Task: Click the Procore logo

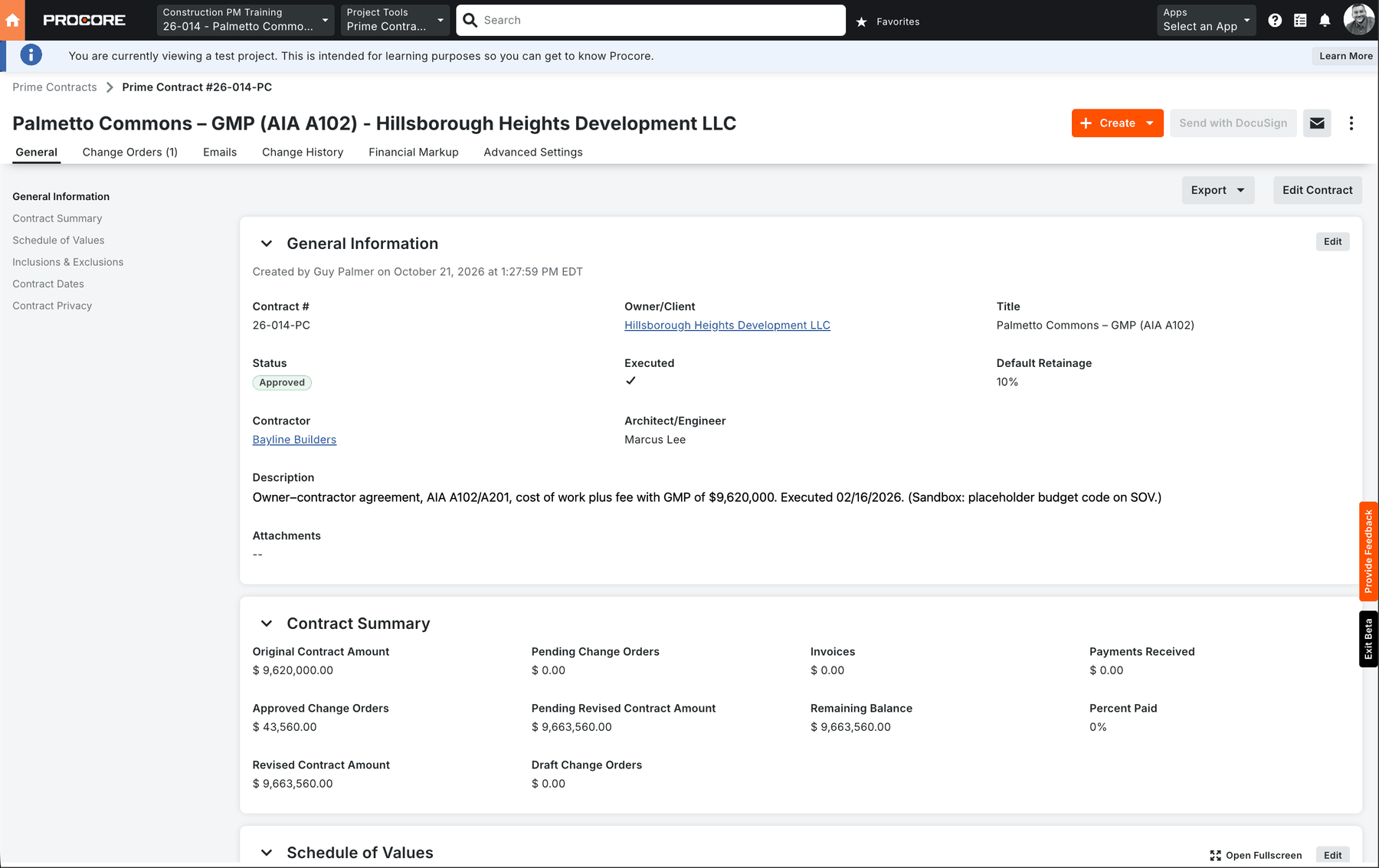Action: (x=84, y=20)
